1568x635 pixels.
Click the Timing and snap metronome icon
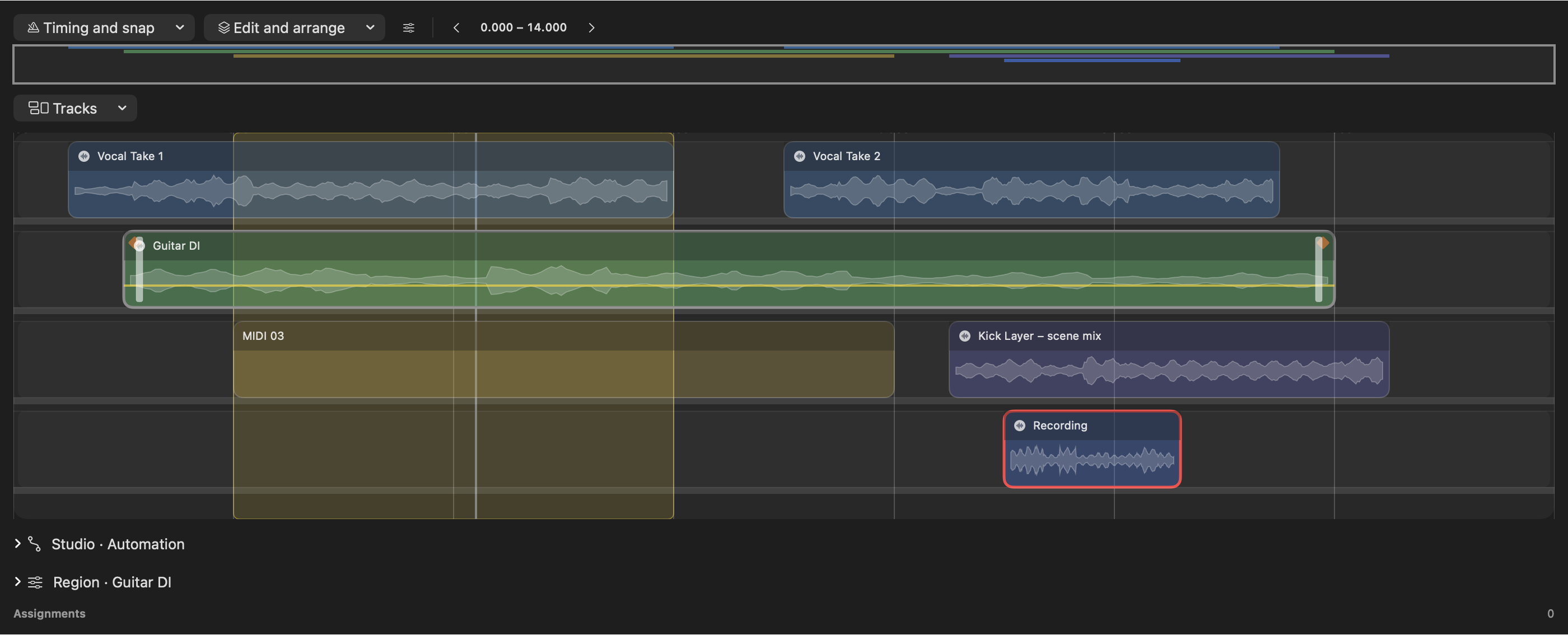(34, 27)
